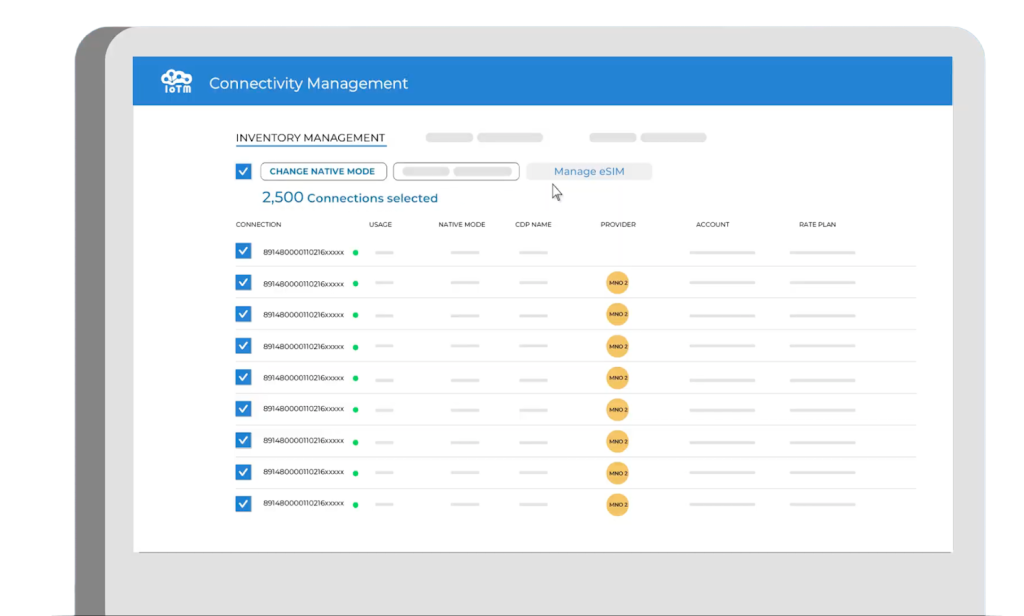Click the MNO 2 badge in third row

[x=617, y=314]
